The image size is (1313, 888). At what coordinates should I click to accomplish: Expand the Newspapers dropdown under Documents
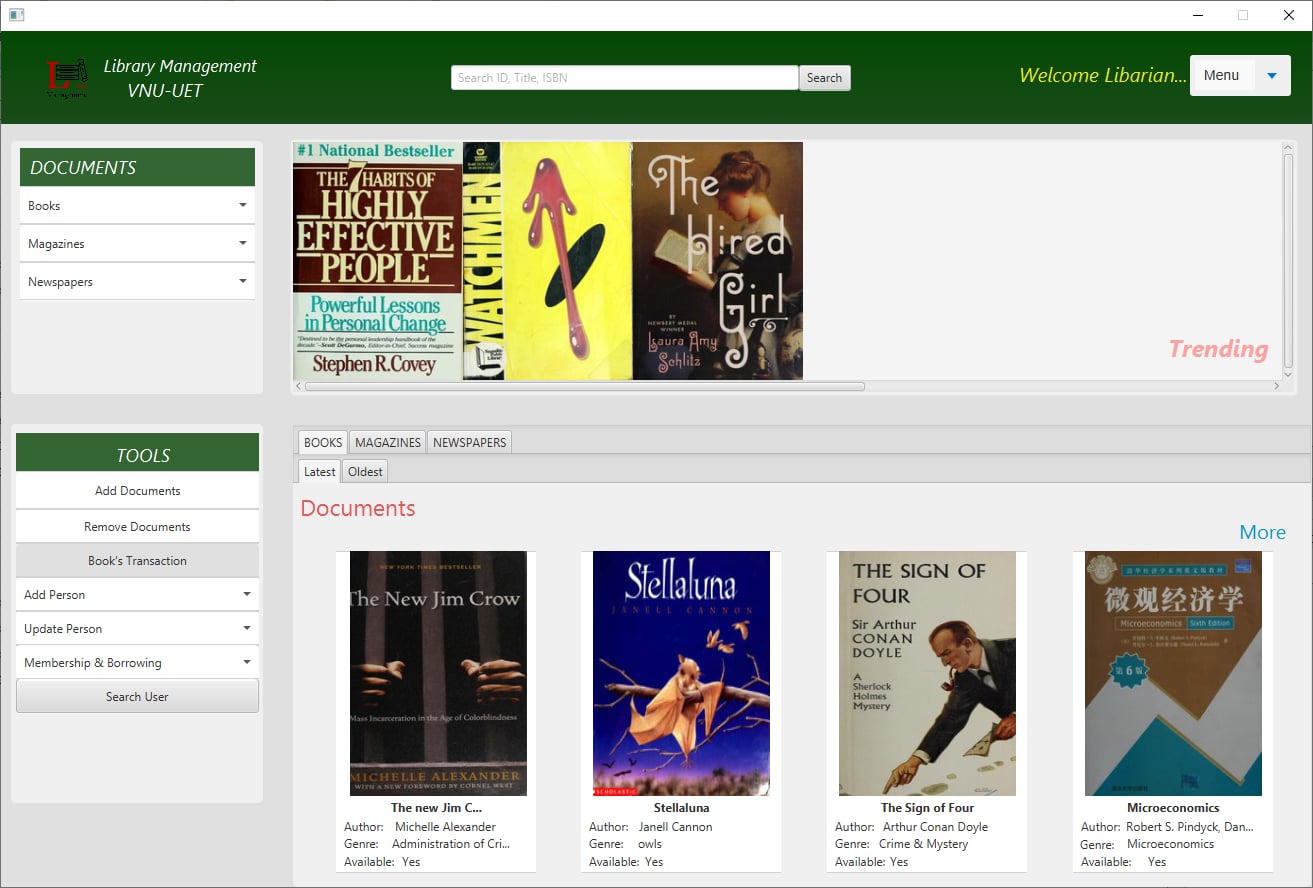coord(137,282)
